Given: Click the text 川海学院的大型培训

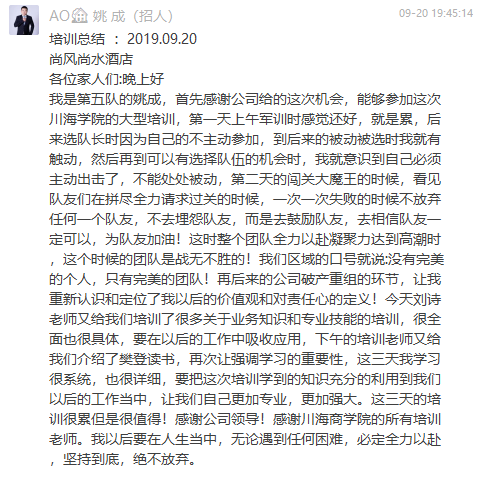Looking at the screenshot, I should tap(112, 119).
